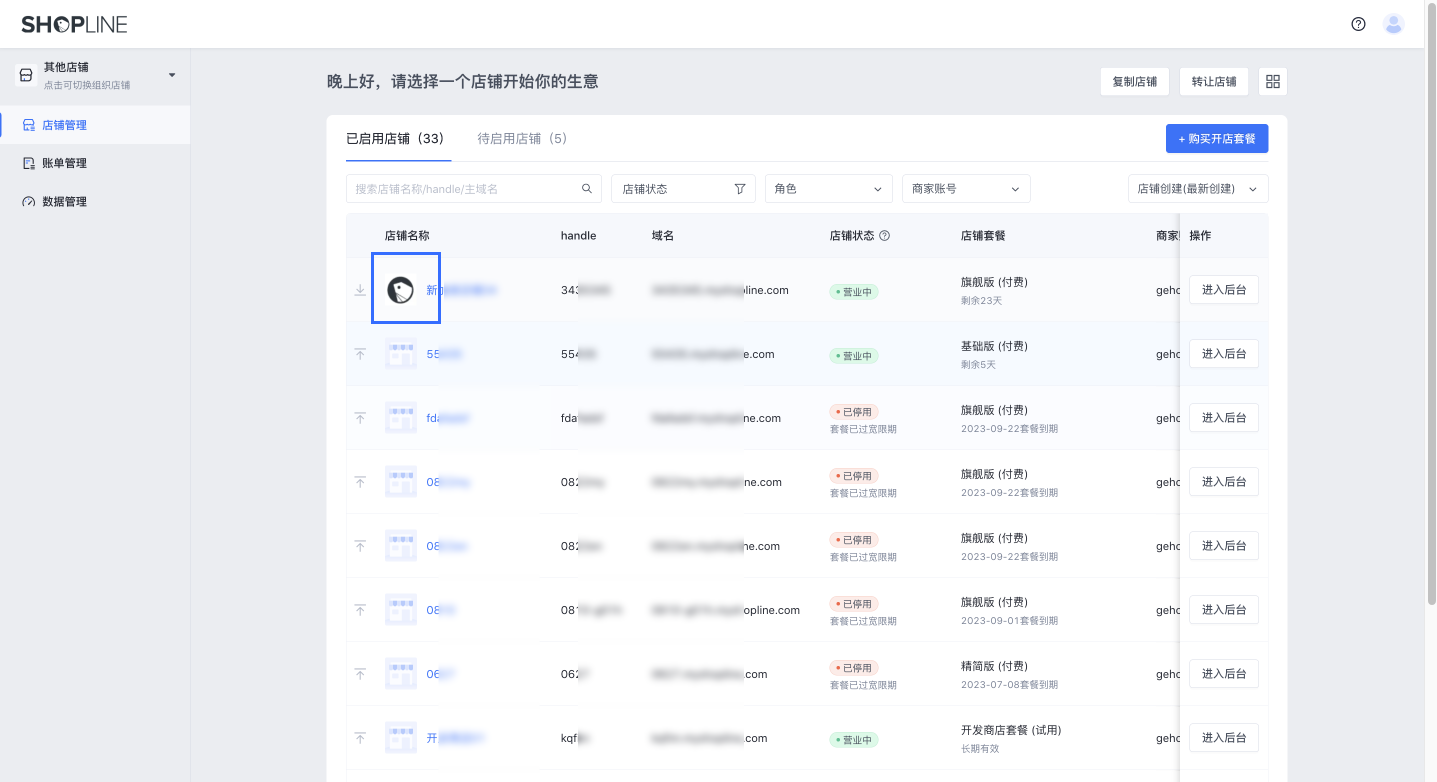Open 店铺管理 in the sidebar

click(x=95, y=125)
